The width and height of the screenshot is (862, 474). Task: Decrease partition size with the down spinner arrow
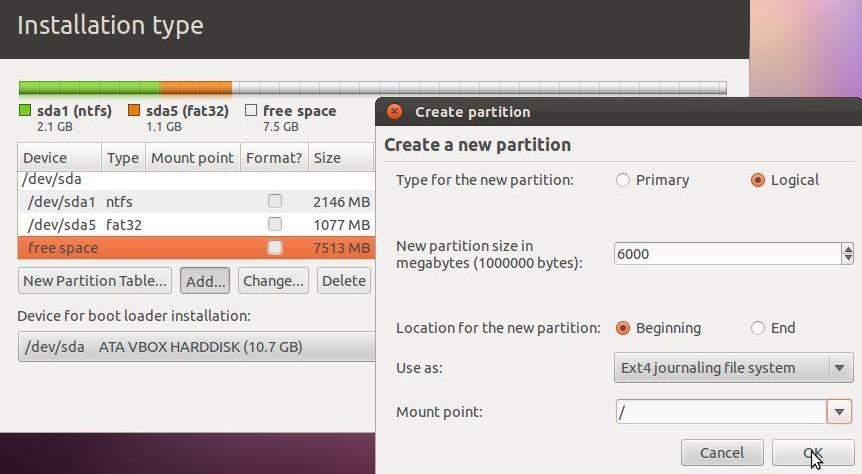pyautogui.click(x=847, y=259)
